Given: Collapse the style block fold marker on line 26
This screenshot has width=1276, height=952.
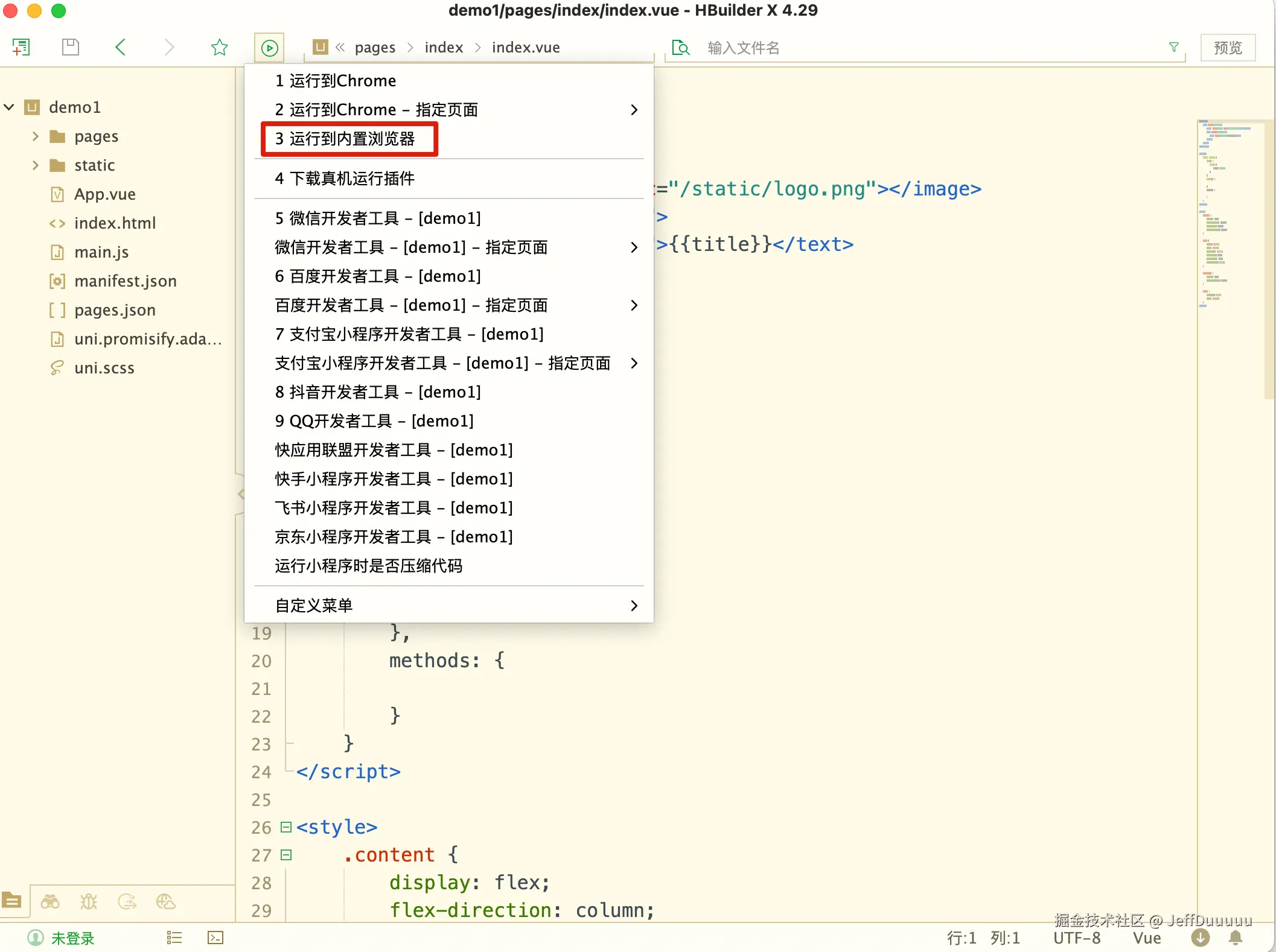Looking at the screenshot, I should pyautogui.click(x=286, y=827).
